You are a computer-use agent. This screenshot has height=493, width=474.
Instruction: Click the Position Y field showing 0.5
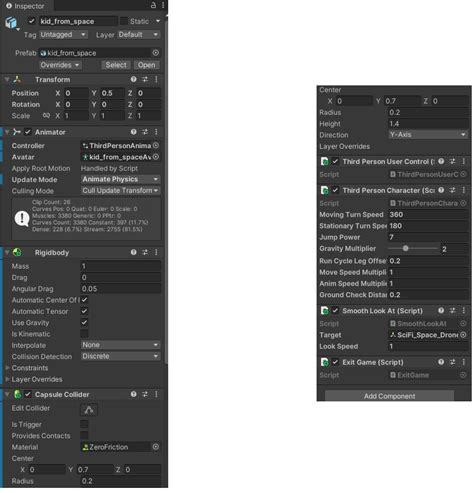pos(112,93)
